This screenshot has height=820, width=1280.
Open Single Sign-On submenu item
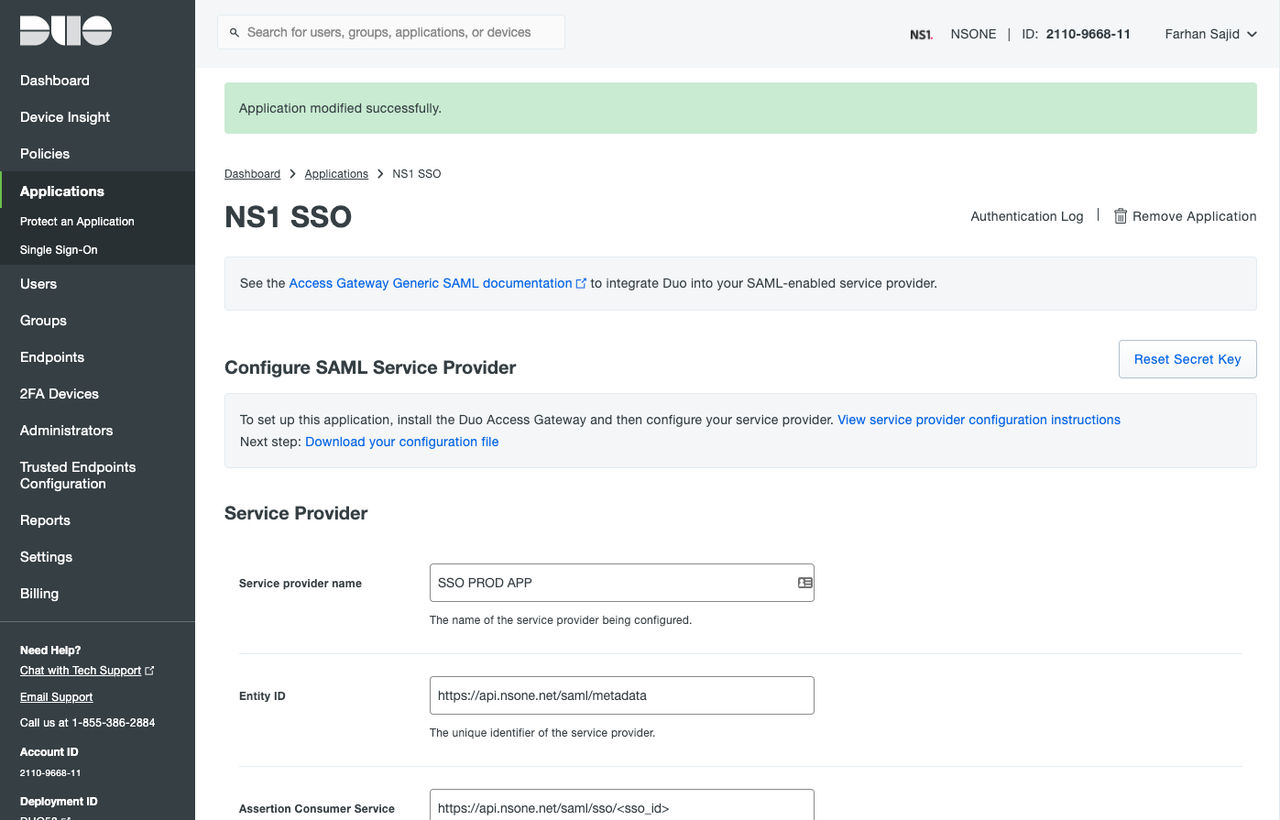click(x=59, y=250)
